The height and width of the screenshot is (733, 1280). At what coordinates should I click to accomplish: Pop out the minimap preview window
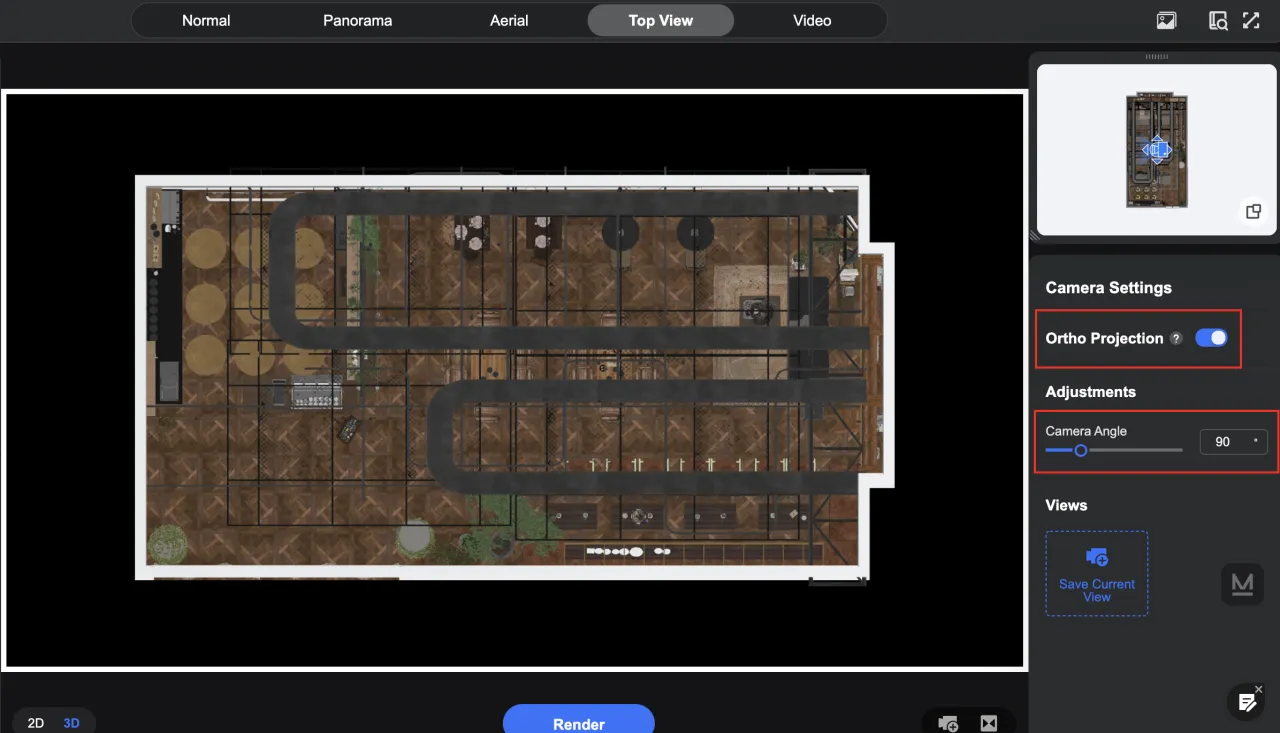pos(1253,212)
